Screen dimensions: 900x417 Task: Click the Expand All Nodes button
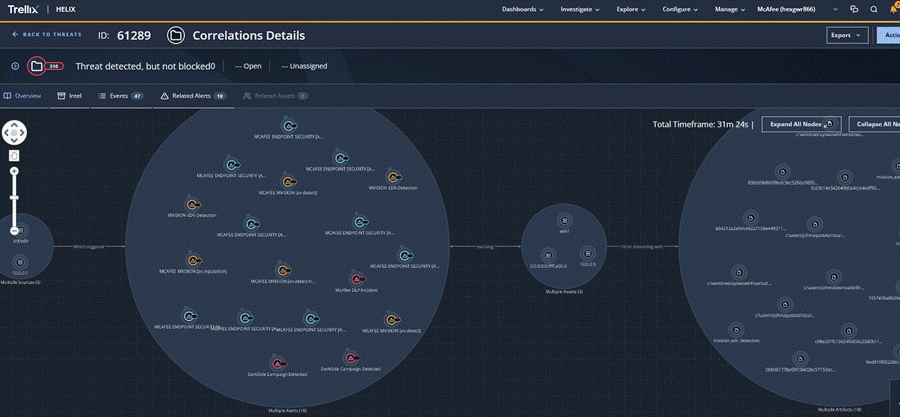point(801,124)
